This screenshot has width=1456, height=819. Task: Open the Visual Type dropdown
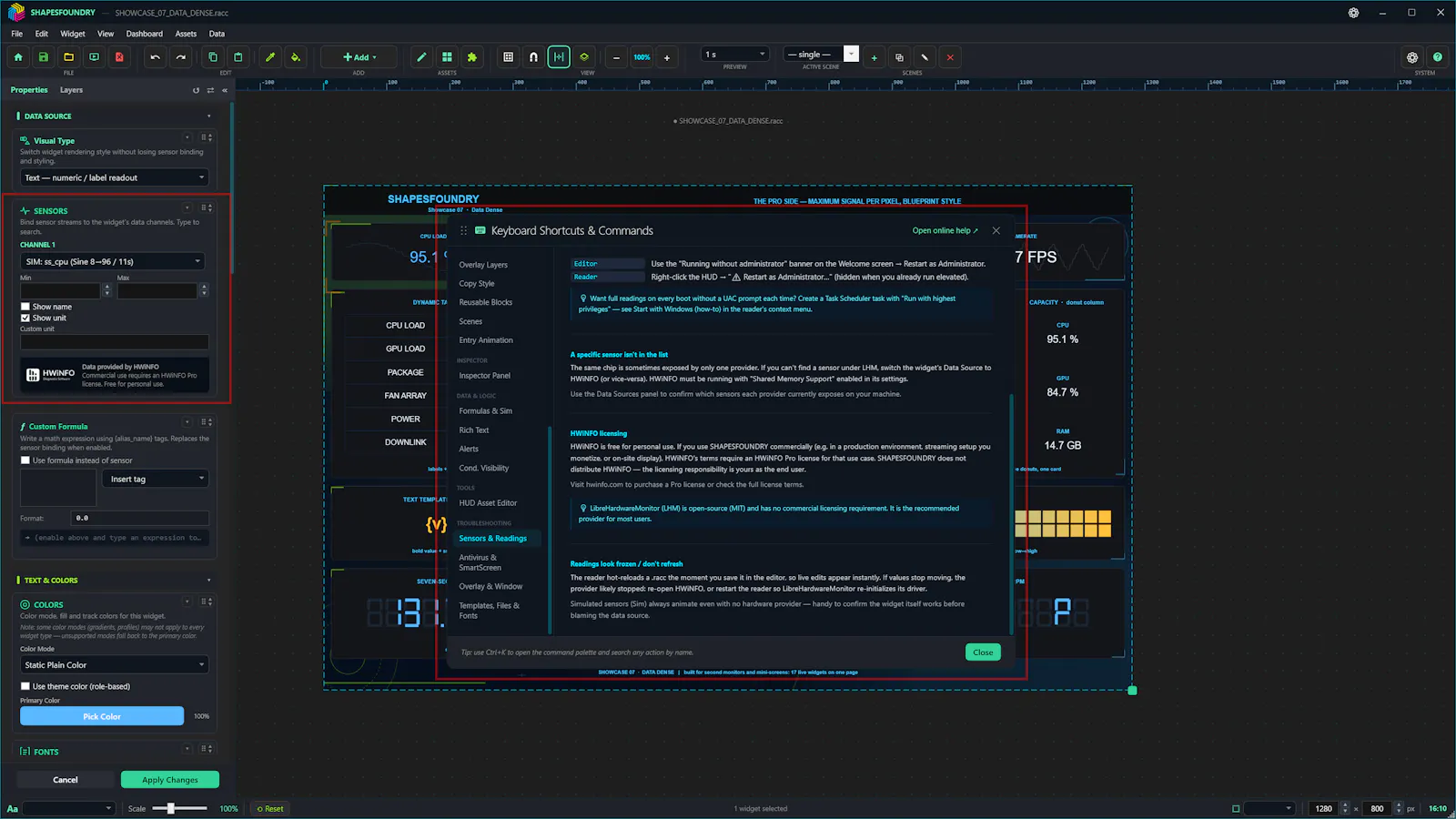[115, 177]
